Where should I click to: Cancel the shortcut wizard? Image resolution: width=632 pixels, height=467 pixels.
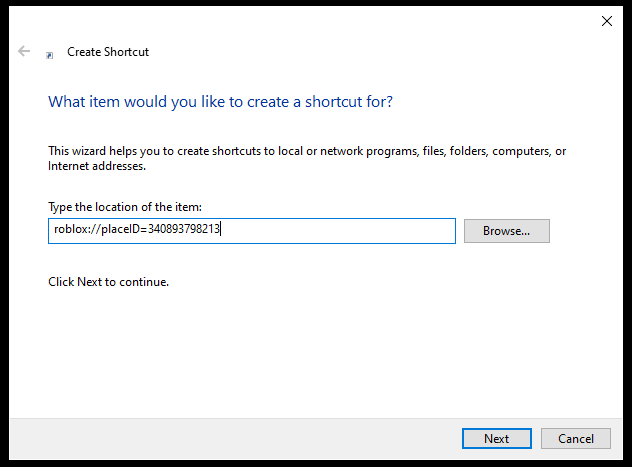tap(576, 438)
